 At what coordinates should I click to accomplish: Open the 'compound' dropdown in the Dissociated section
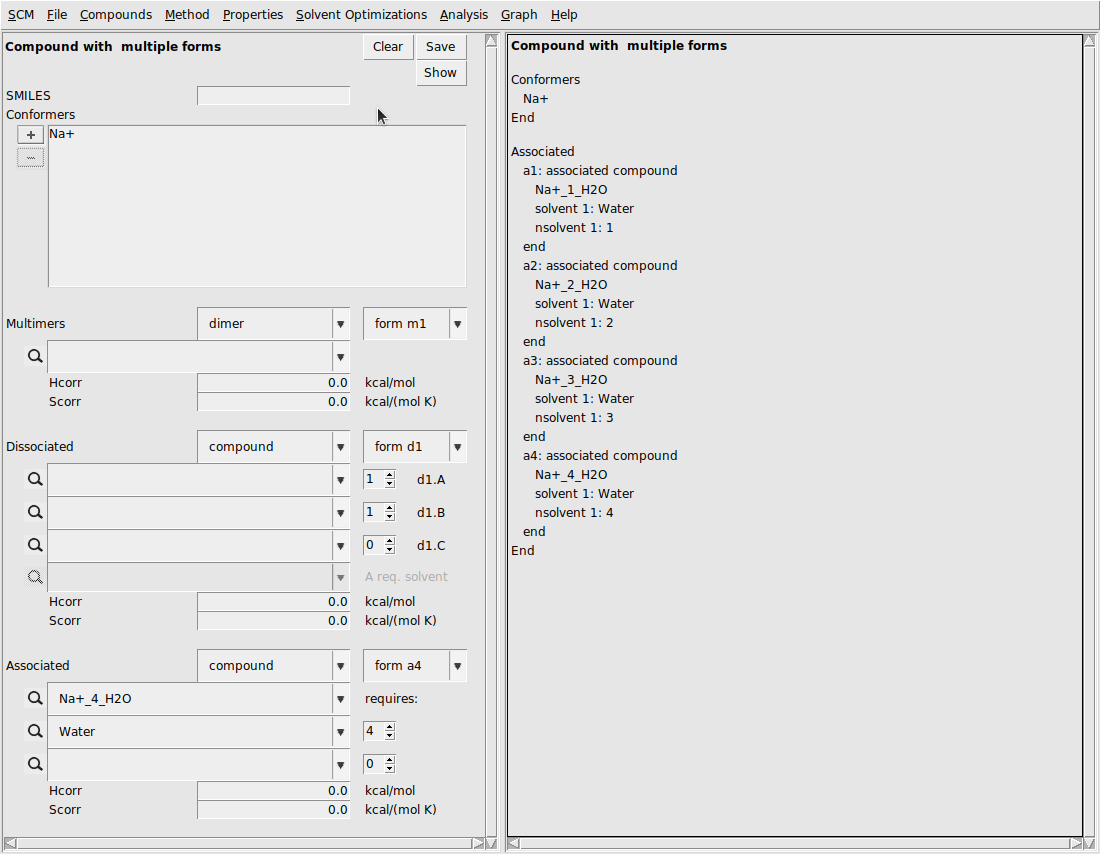[x=341, y=446]
